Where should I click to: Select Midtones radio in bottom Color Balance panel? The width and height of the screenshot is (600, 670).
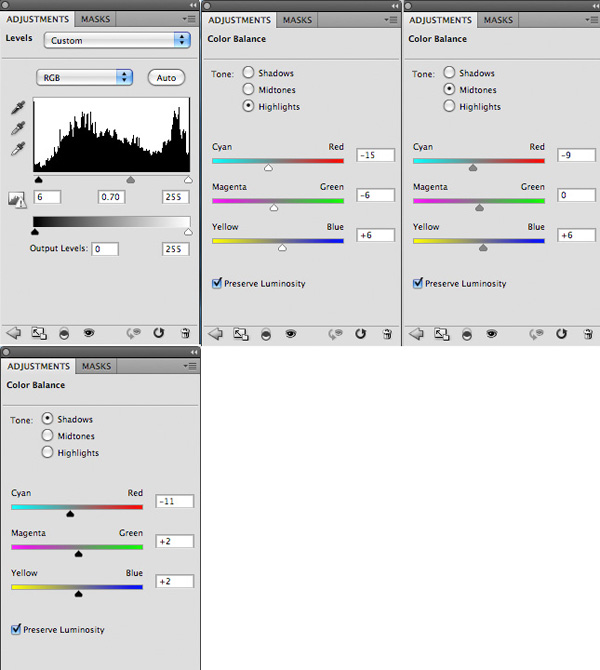(x=47, y=435)
